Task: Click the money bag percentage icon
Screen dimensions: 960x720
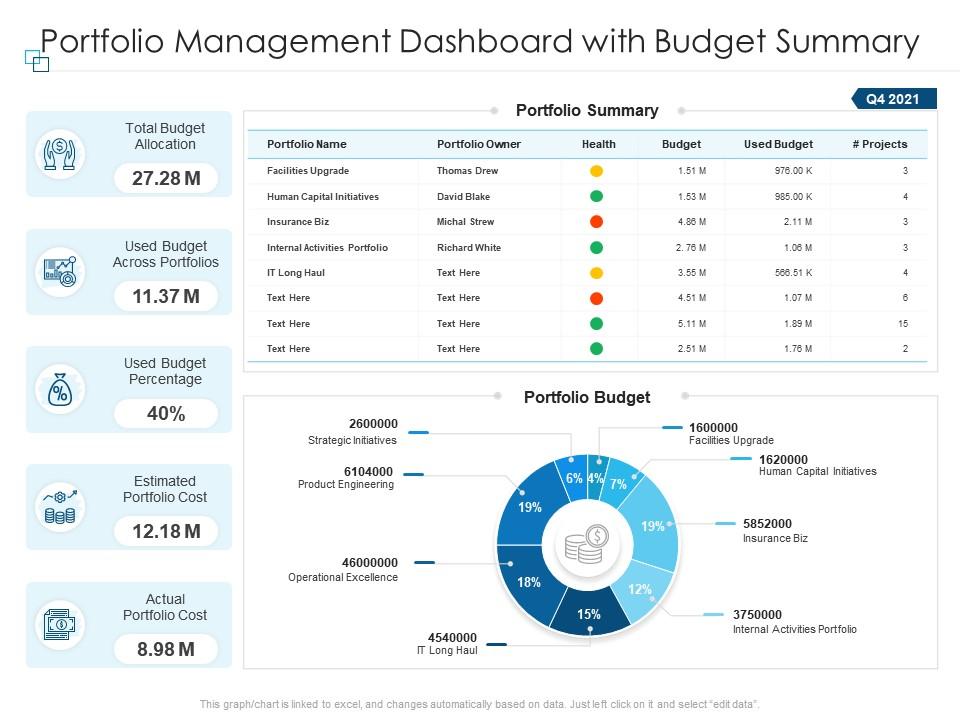Action: (58, 388)
